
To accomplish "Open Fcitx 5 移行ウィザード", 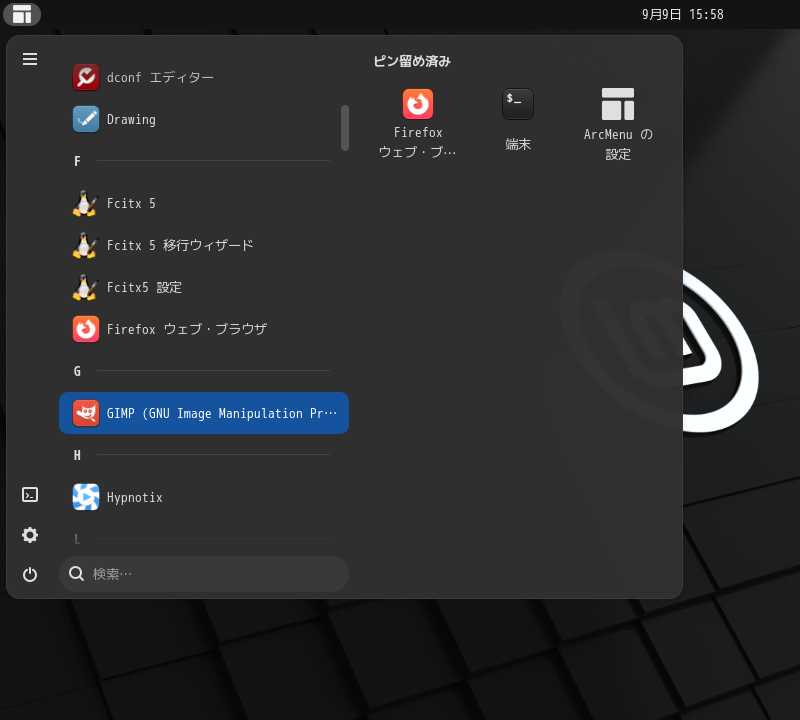I will coord(204,245).
